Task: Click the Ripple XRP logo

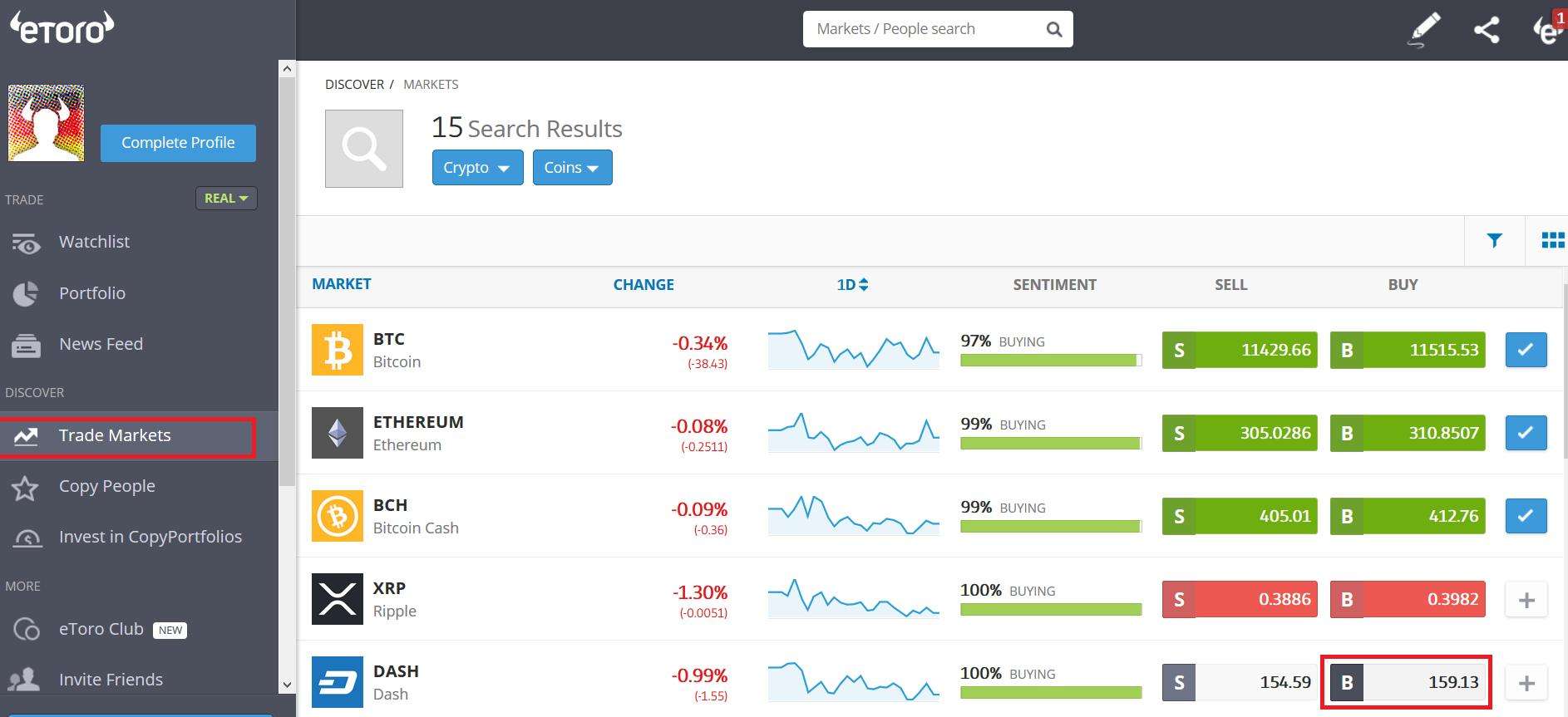Action: 338,599
